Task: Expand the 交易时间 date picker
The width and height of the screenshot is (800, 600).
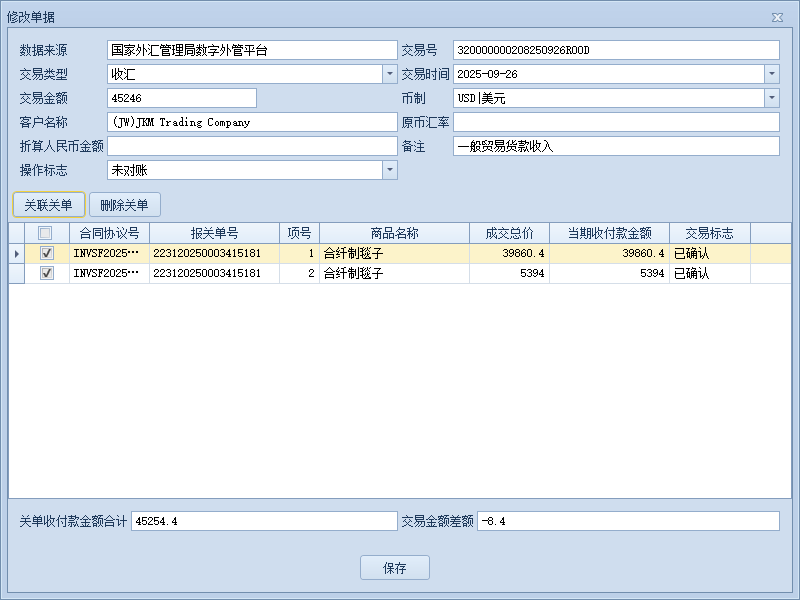Action: (x=771, y=74)
